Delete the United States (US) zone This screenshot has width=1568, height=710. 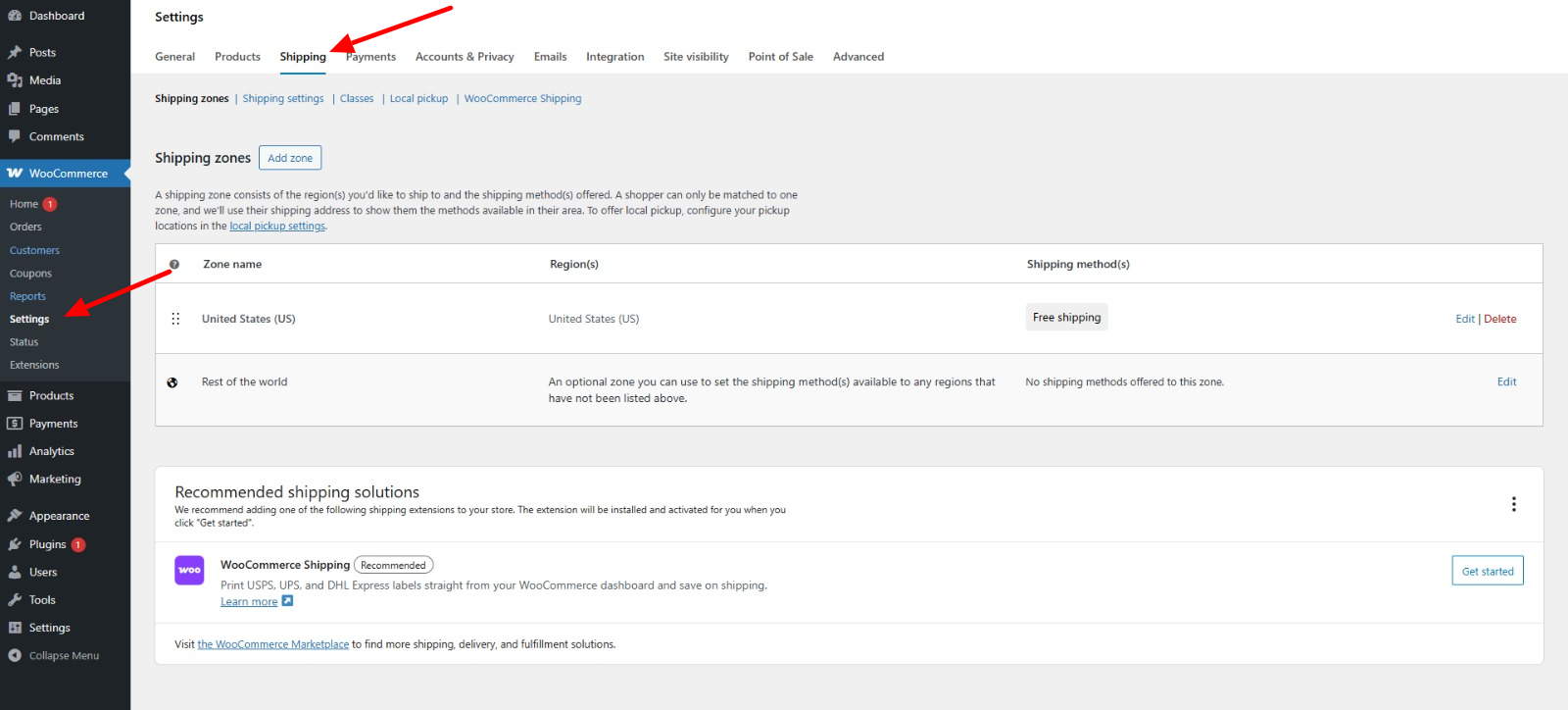[1499, 319]
